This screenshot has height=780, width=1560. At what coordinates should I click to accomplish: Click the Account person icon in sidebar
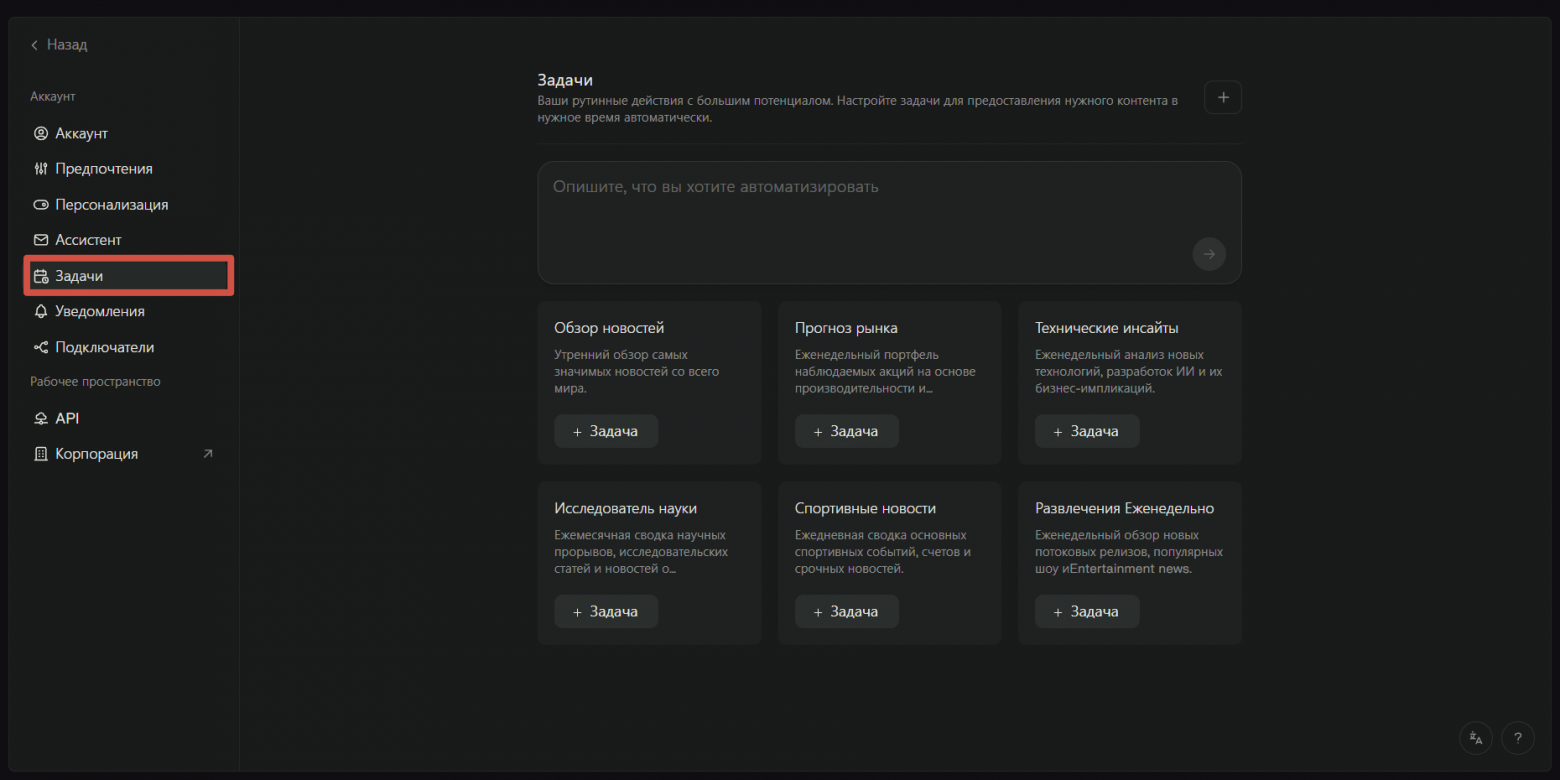41,133
